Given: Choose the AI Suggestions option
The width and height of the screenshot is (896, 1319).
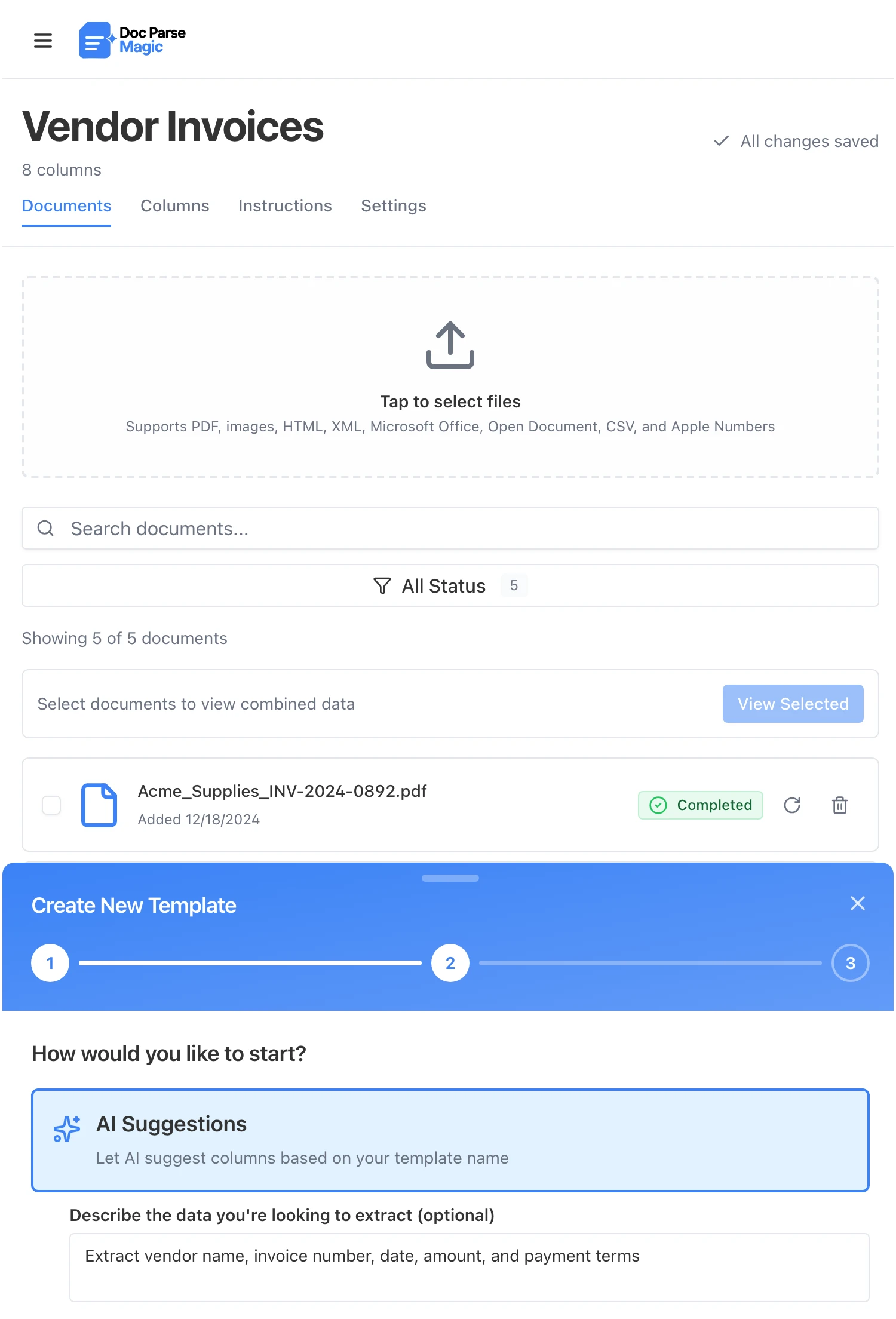Looking at the screenshot, I should 450,1139.
